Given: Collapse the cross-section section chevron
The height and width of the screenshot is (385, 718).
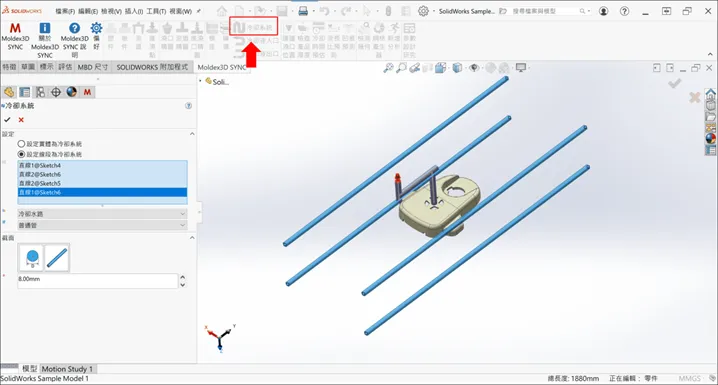Looking at the screenshot, I should pyautogui.click(x=192, y=238).
